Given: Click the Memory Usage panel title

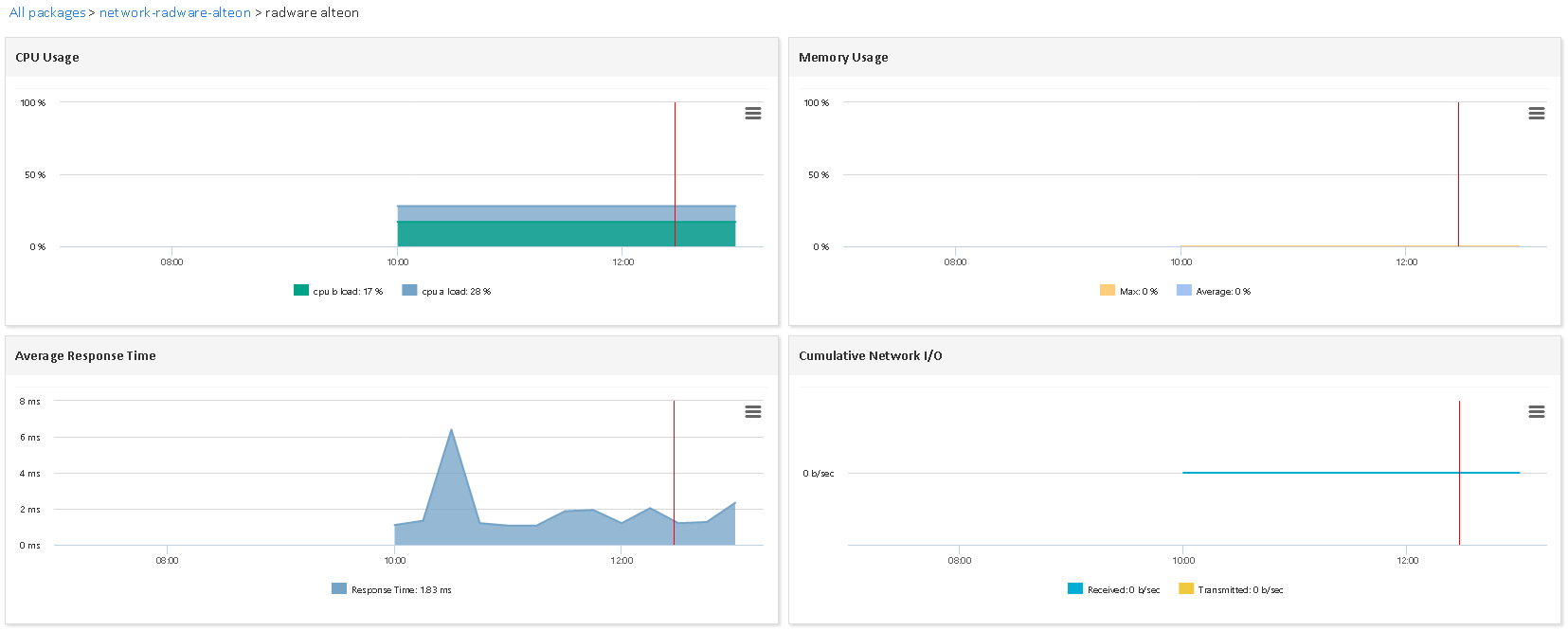Looking at the screenshot, I should point(843,58).
